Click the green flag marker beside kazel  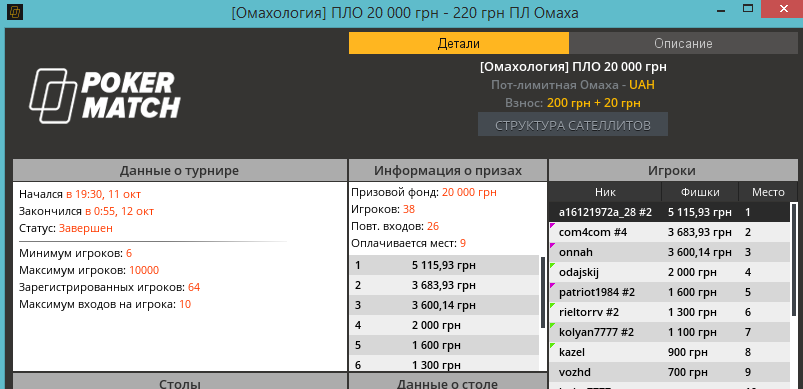[552, 344]
